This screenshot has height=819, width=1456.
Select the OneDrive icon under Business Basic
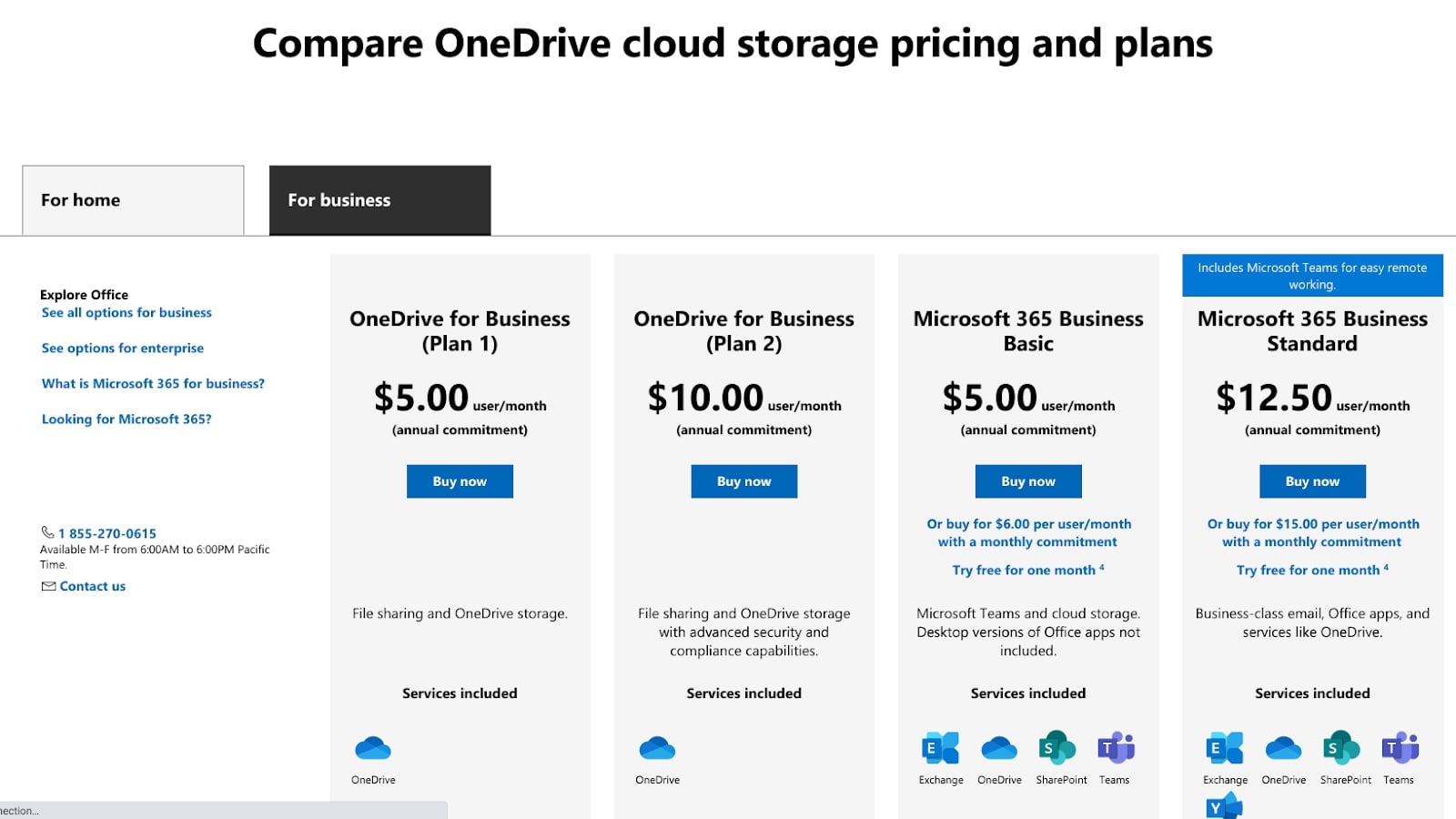999,748
